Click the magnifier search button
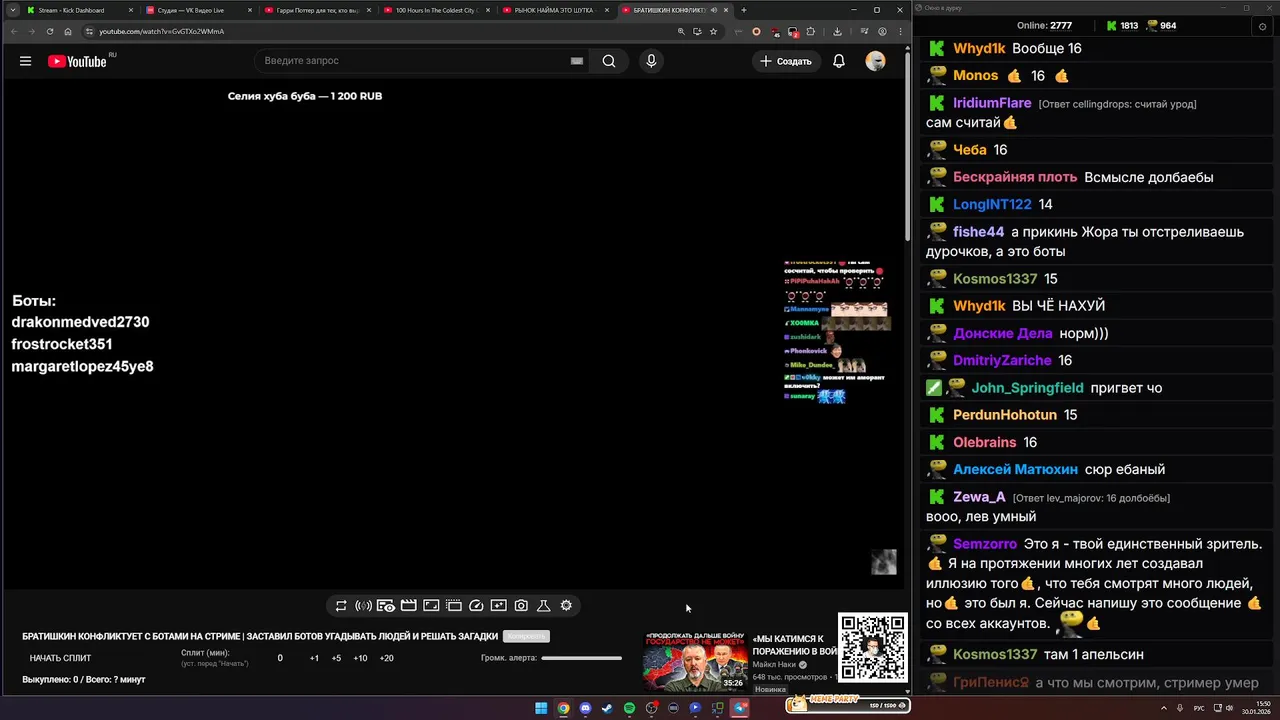Image resolution: width=1280 pixels, height=720 pixels. [609, 61]
